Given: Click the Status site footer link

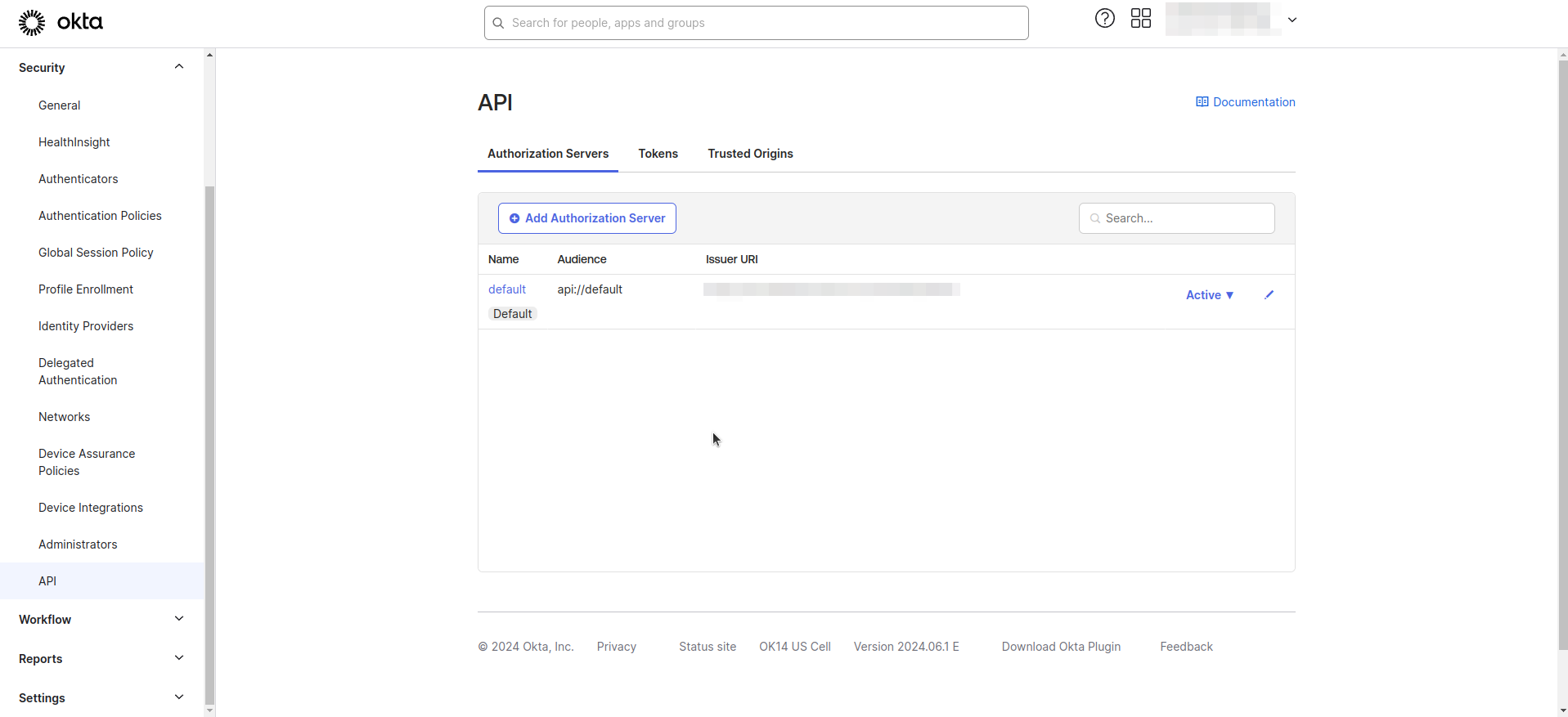Looking at the screenshot, I should tap(708, 647).
